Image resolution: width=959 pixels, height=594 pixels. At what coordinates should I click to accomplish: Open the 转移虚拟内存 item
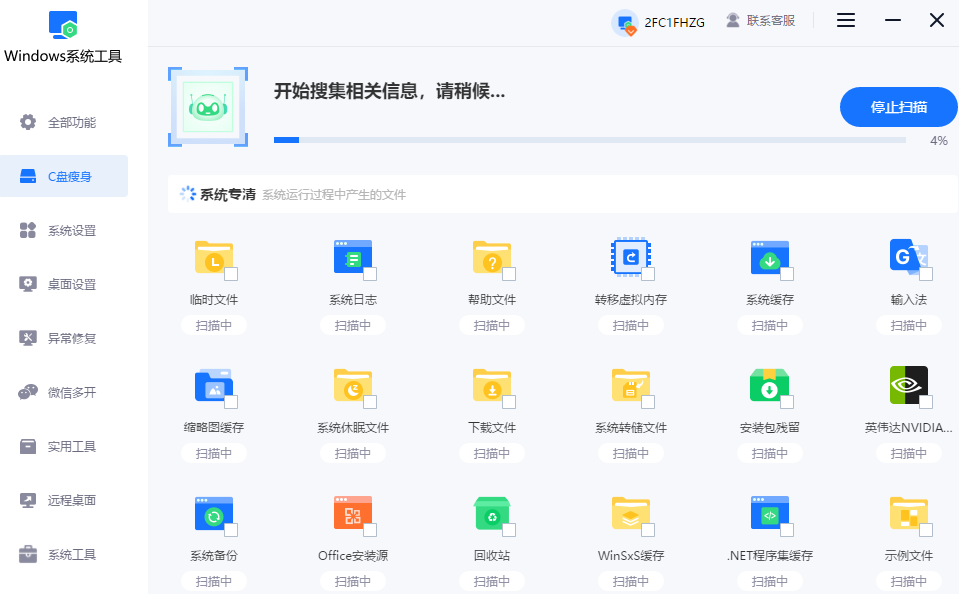coord(630,256)
